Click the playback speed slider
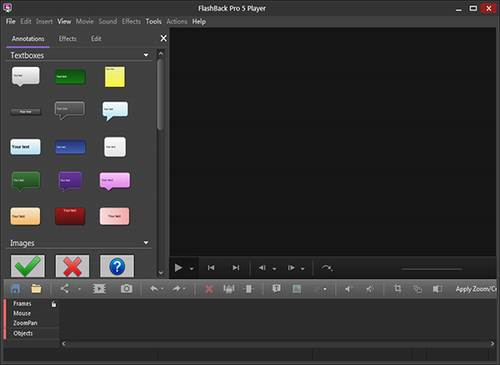Viewport: 500px width, 365px height. pos(432,269)
